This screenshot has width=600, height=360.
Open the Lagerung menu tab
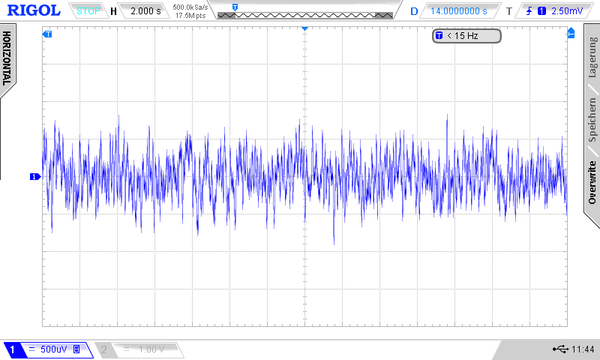[592, 57]
